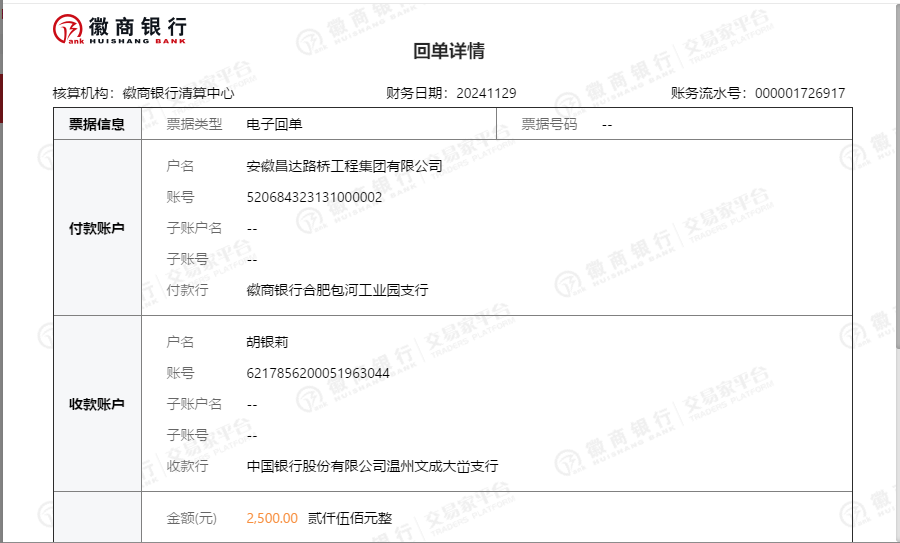
Task: Click the orange 2,500.00 amount value
Action: tap(272, 518)
